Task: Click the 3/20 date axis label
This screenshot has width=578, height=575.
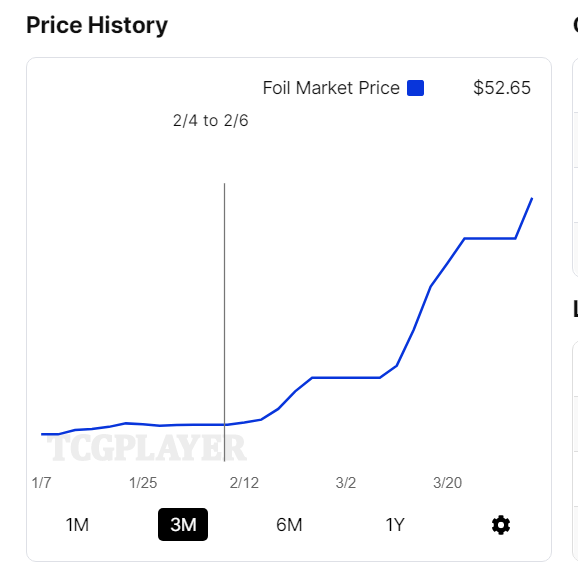Action: tap(448, 483)
